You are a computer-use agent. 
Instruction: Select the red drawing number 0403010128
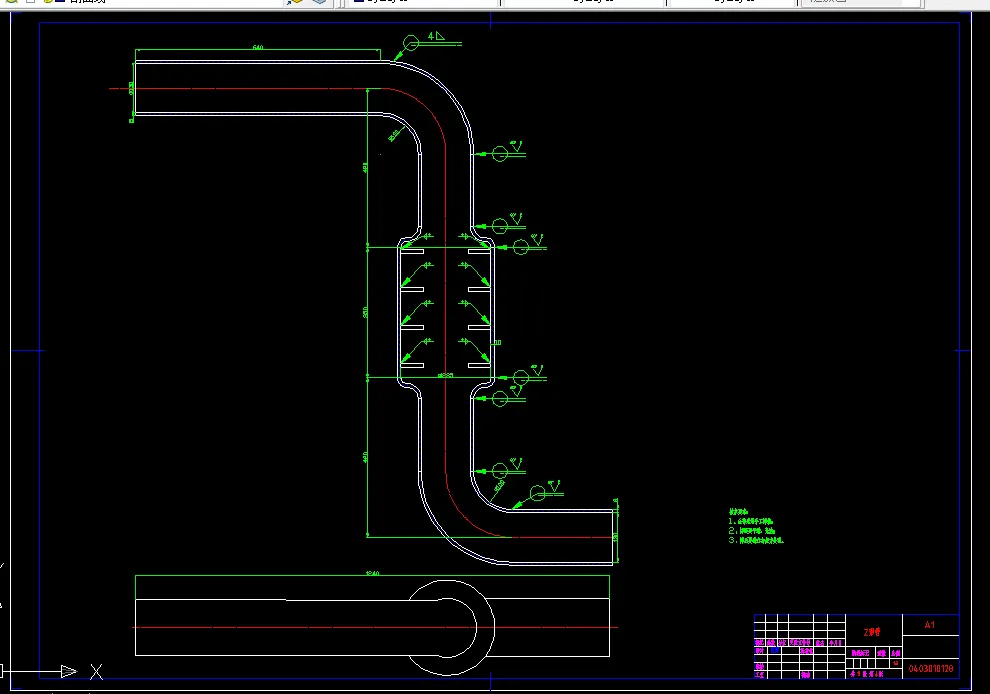(x=931, y=669)
